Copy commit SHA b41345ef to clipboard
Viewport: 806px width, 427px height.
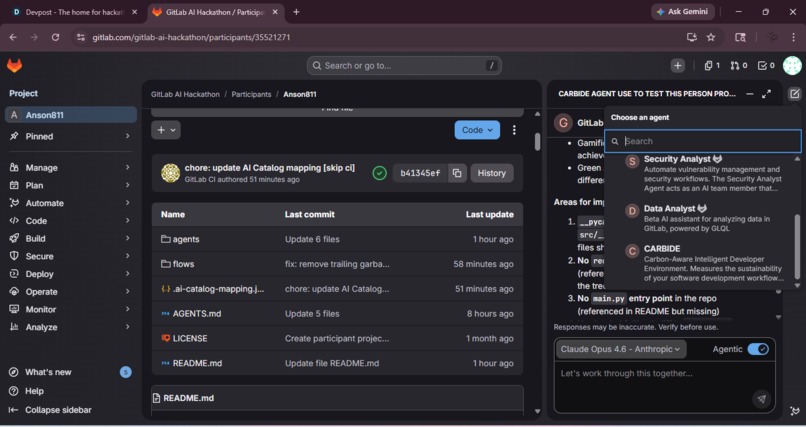point(457,173)
